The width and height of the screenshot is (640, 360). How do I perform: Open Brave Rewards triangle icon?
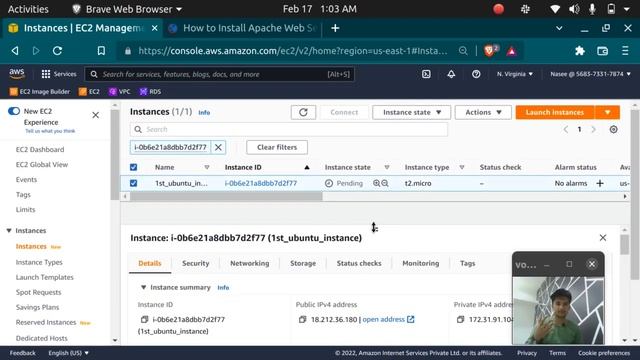511,51
